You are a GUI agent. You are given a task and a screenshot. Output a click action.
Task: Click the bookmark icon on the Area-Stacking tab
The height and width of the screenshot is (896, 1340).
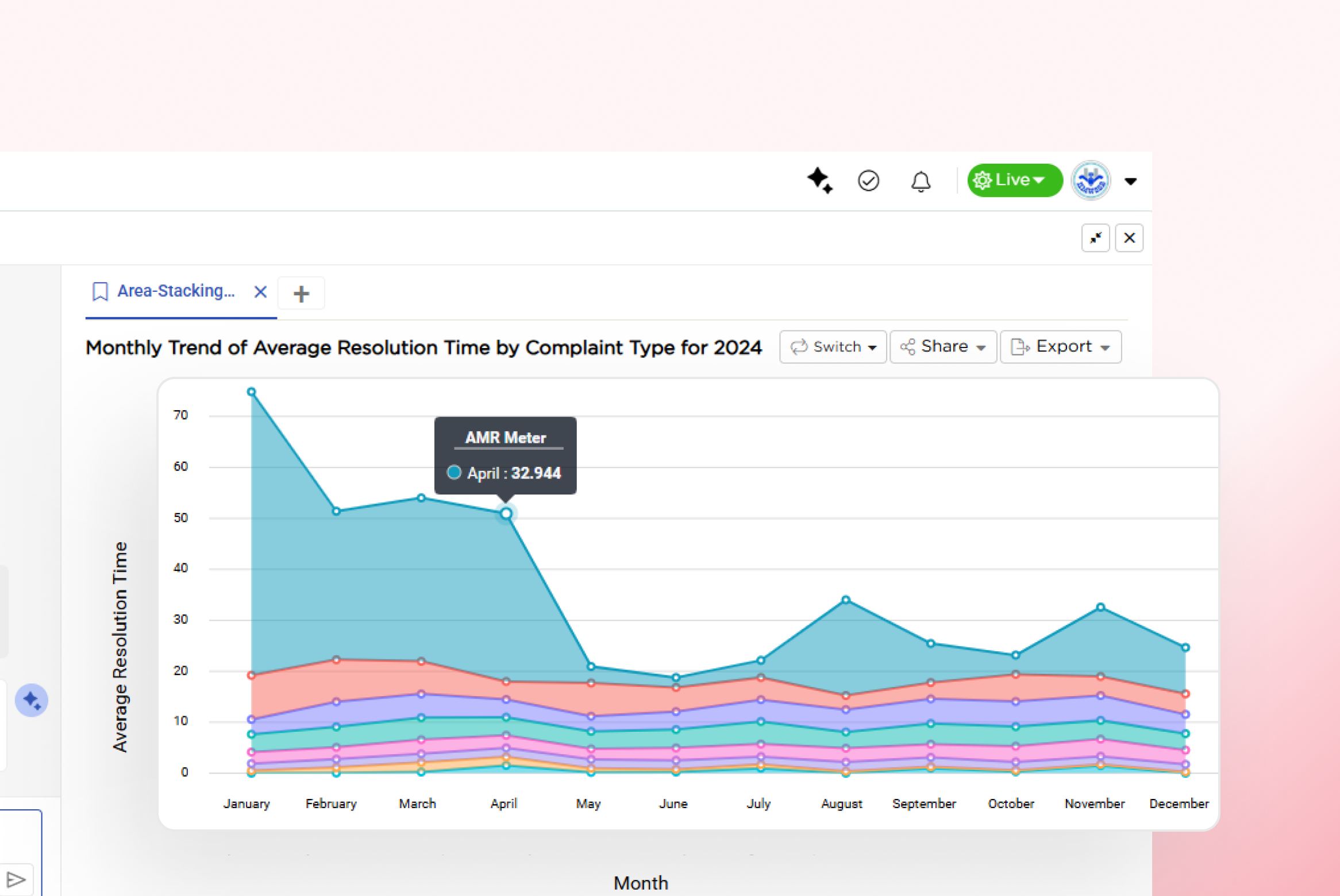point(101,291)
